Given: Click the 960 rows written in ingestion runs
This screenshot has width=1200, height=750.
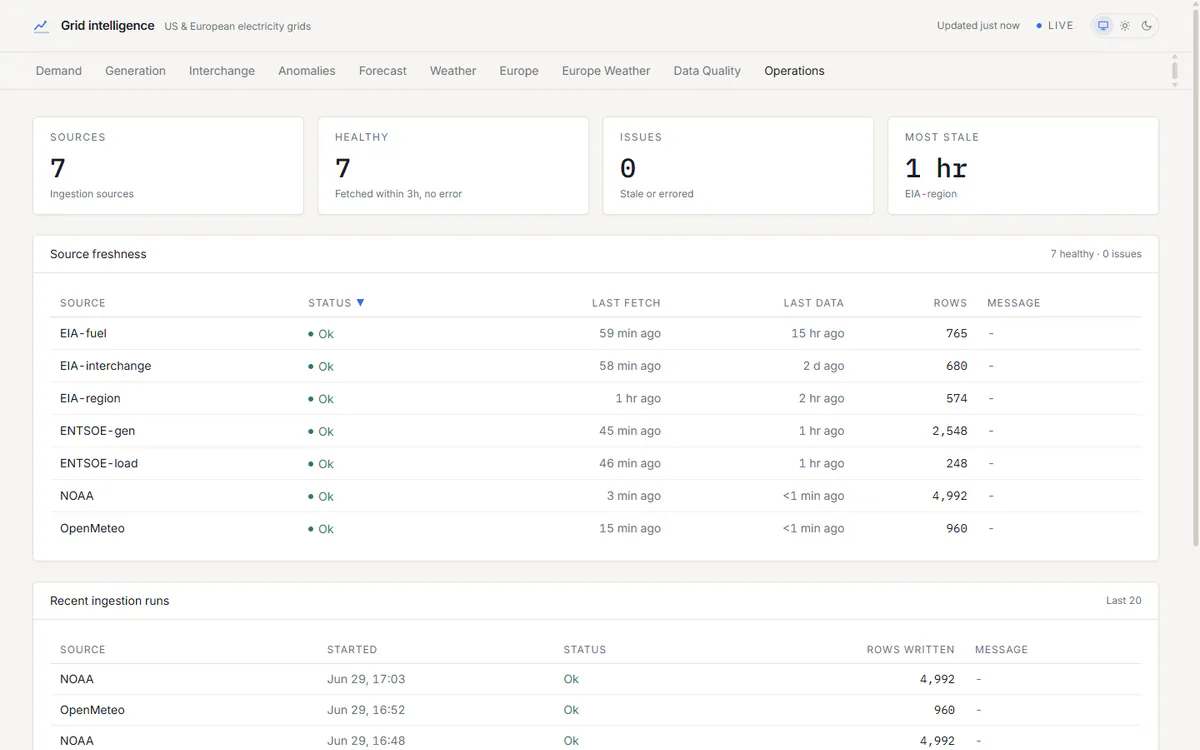Looking at the screenshot, I should [x=944, y=710].
